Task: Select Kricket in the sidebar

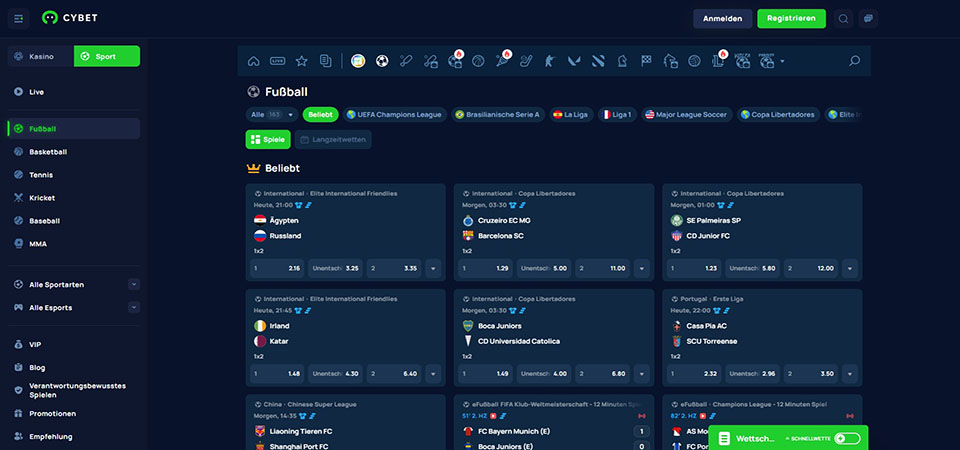Action: (x=73, y=198)
